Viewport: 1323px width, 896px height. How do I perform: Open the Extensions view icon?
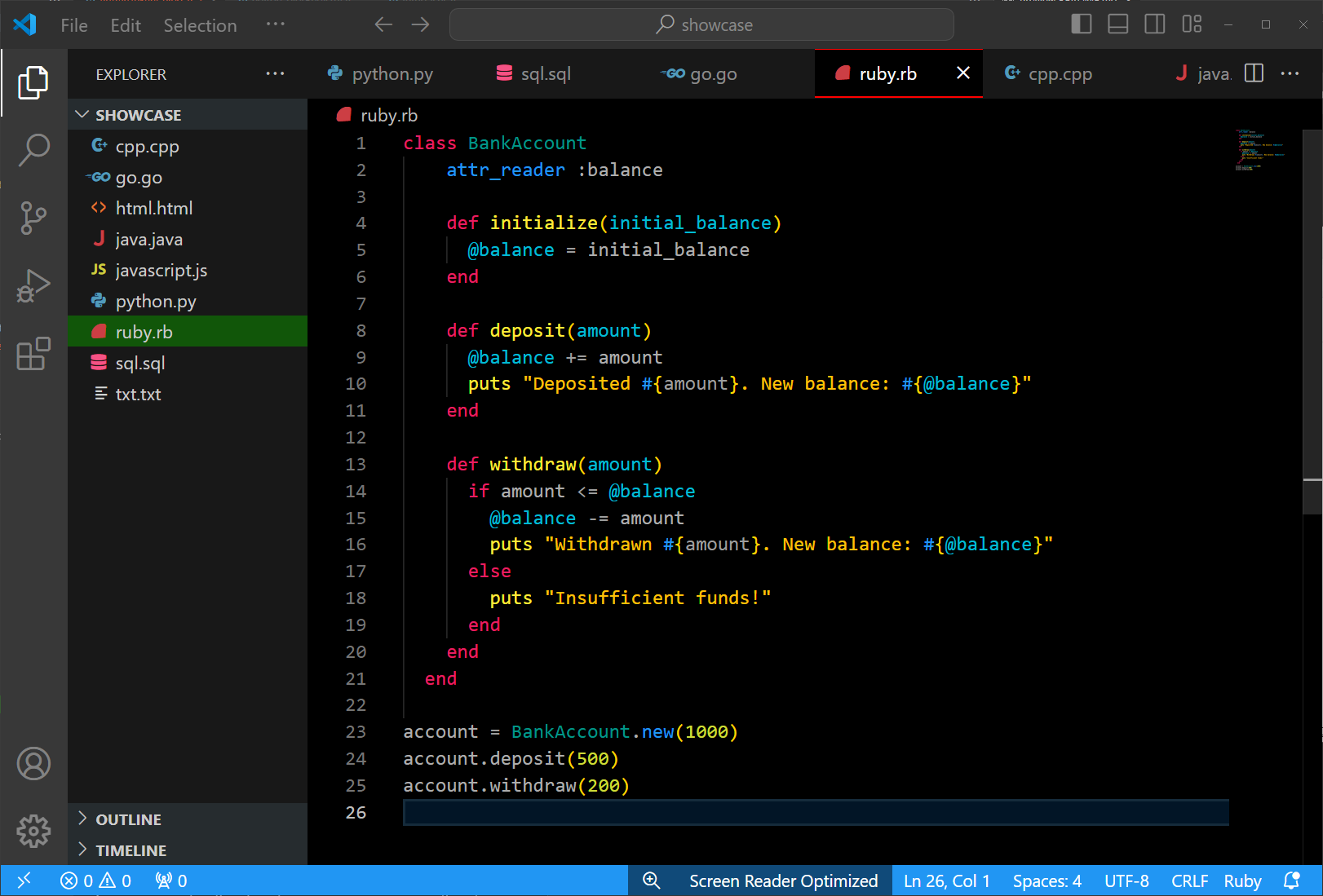point(33,354)
